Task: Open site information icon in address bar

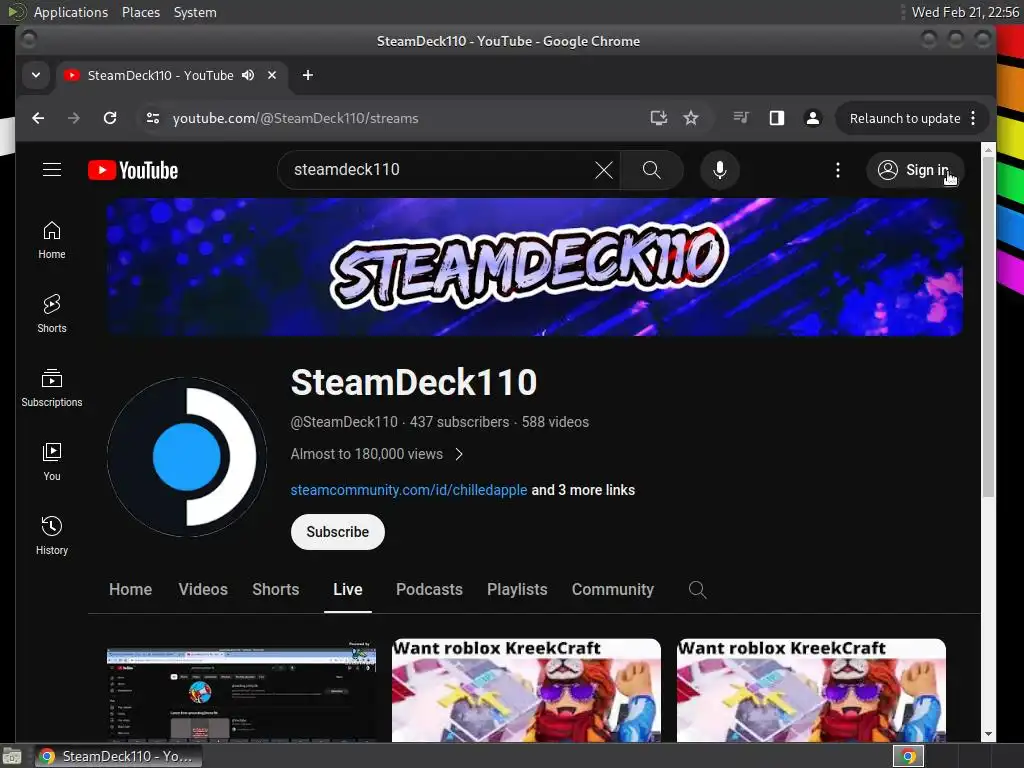Action: pos(153,118)
